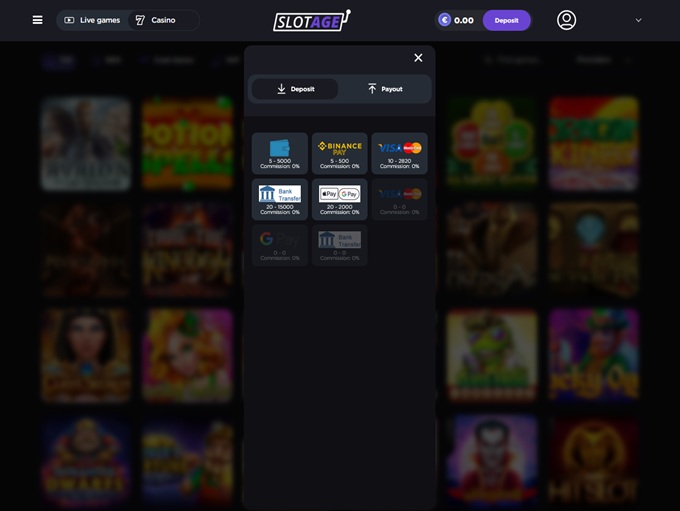Expand the header dropdown chevron

(638, 20)
